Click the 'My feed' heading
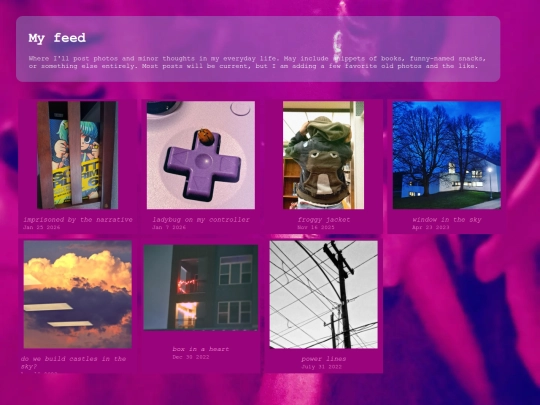The height and width of the screenshot is (405, 540). pyautogui.click(x=57, y=38)
